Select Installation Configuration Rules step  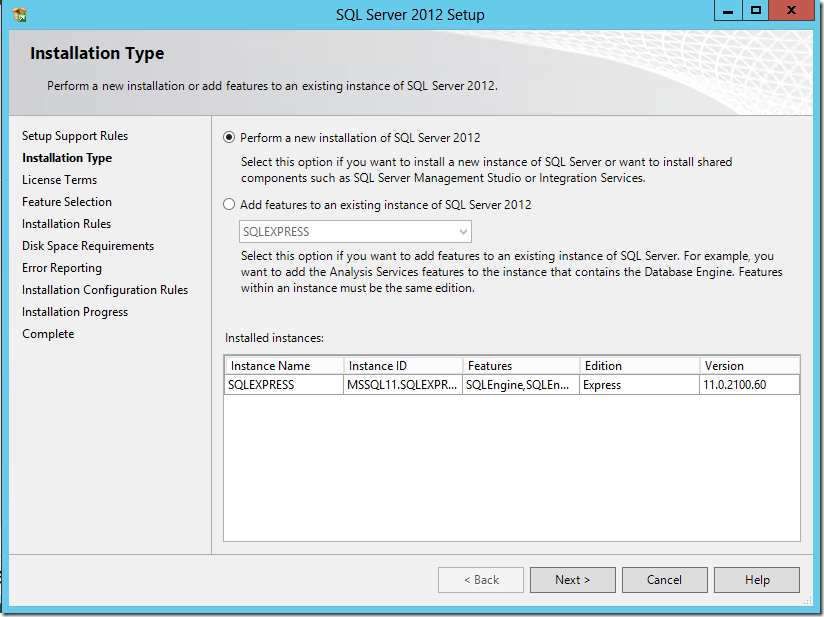105,290
